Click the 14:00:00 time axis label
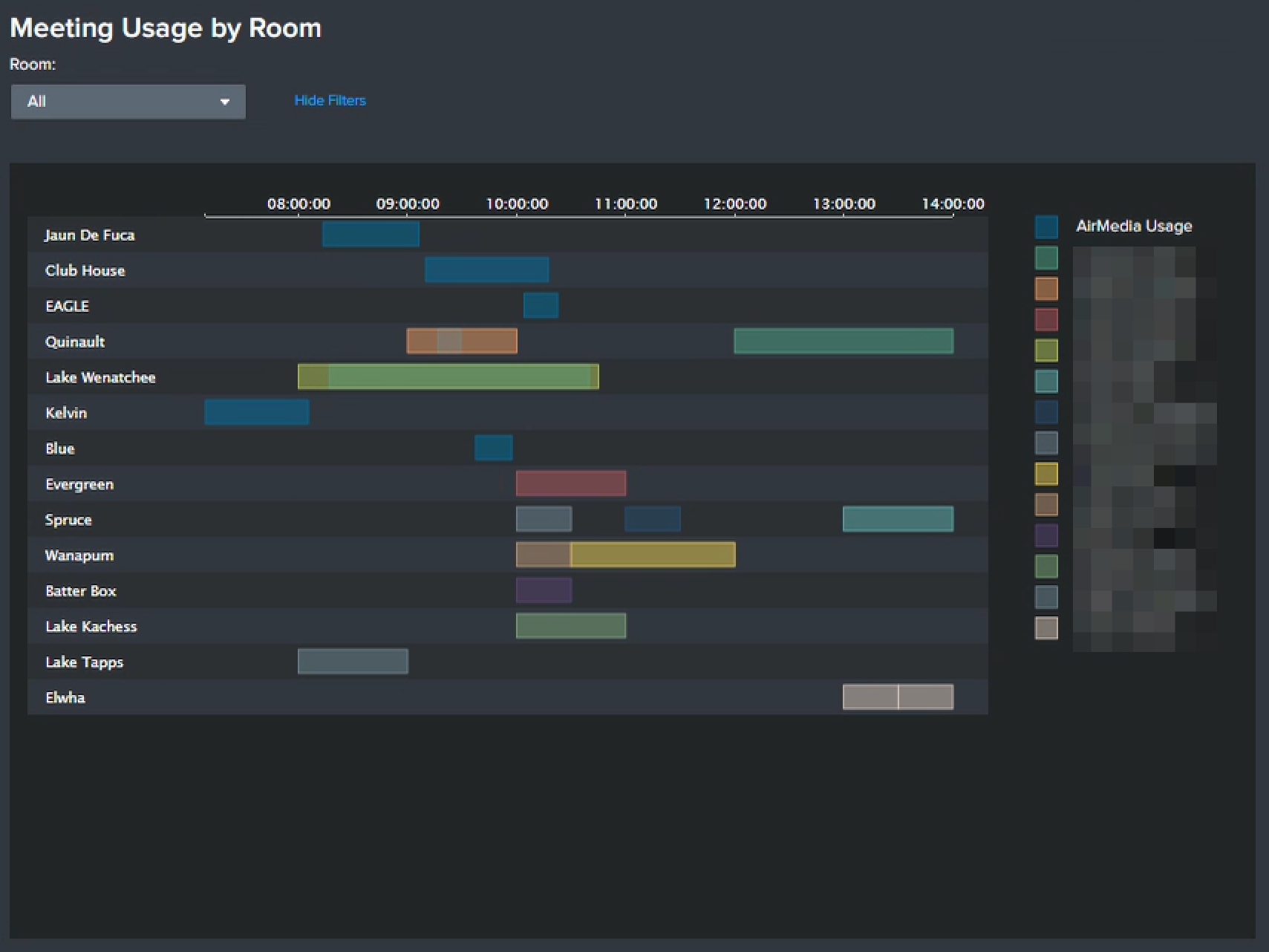1269x952 pixels. pyautogui.click(x=953, y=203)
